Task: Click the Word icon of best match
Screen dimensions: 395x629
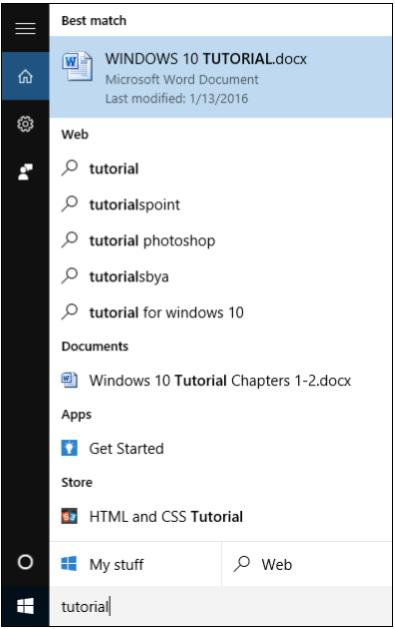Action: [77, 66]
